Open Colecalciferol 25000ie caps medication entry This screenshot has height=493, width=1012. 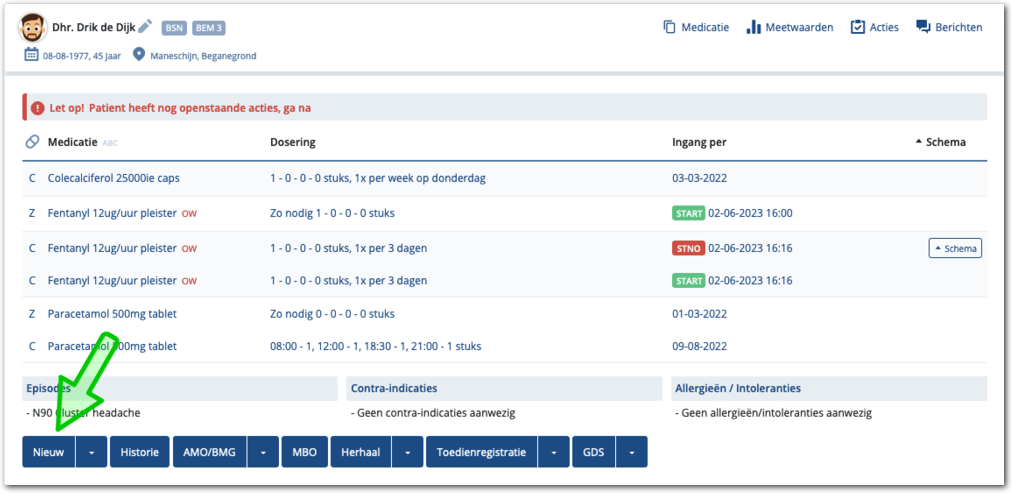[113, 178]
